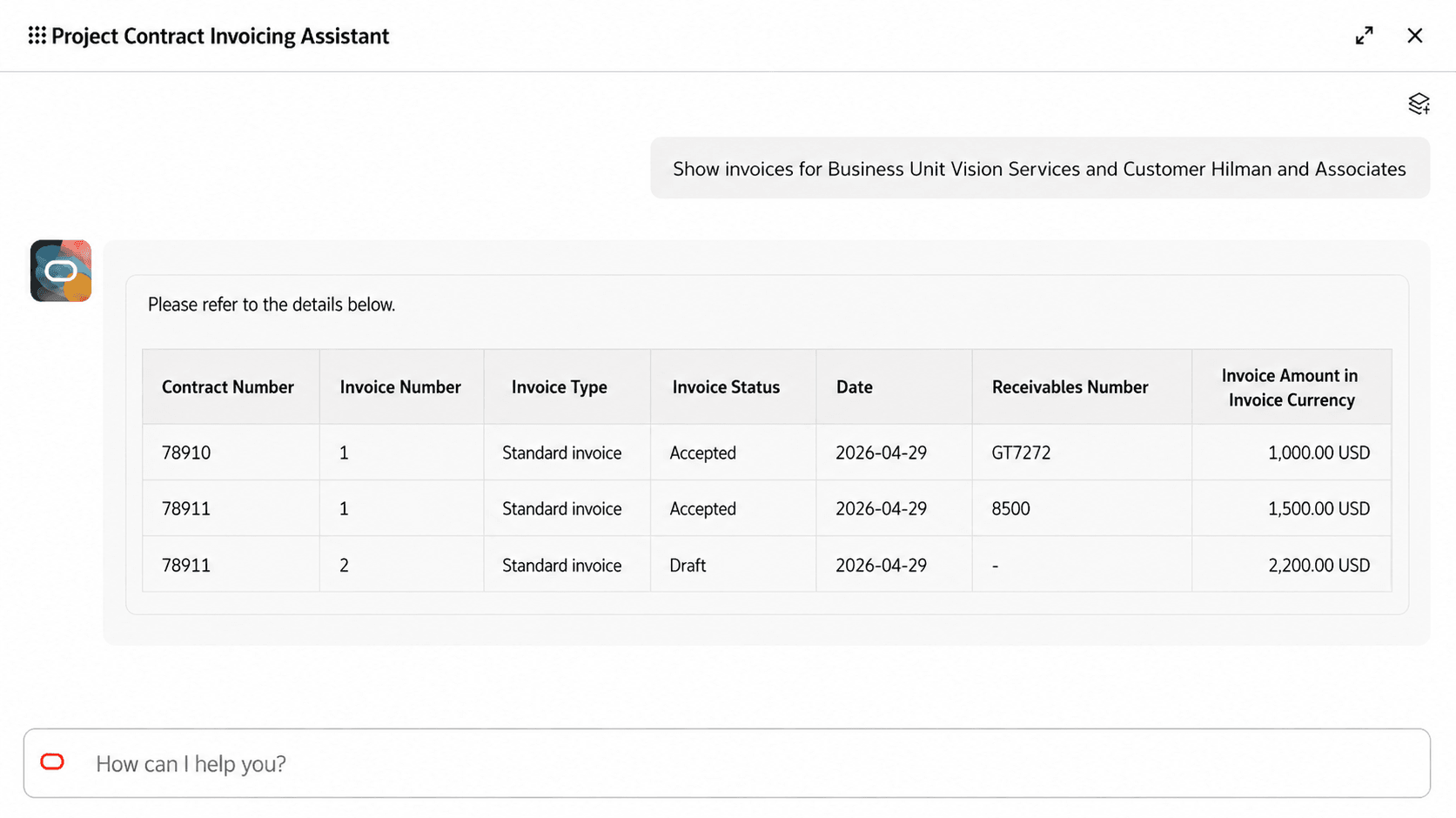Open the nine-dot app grid icon

tap(37, 36)
